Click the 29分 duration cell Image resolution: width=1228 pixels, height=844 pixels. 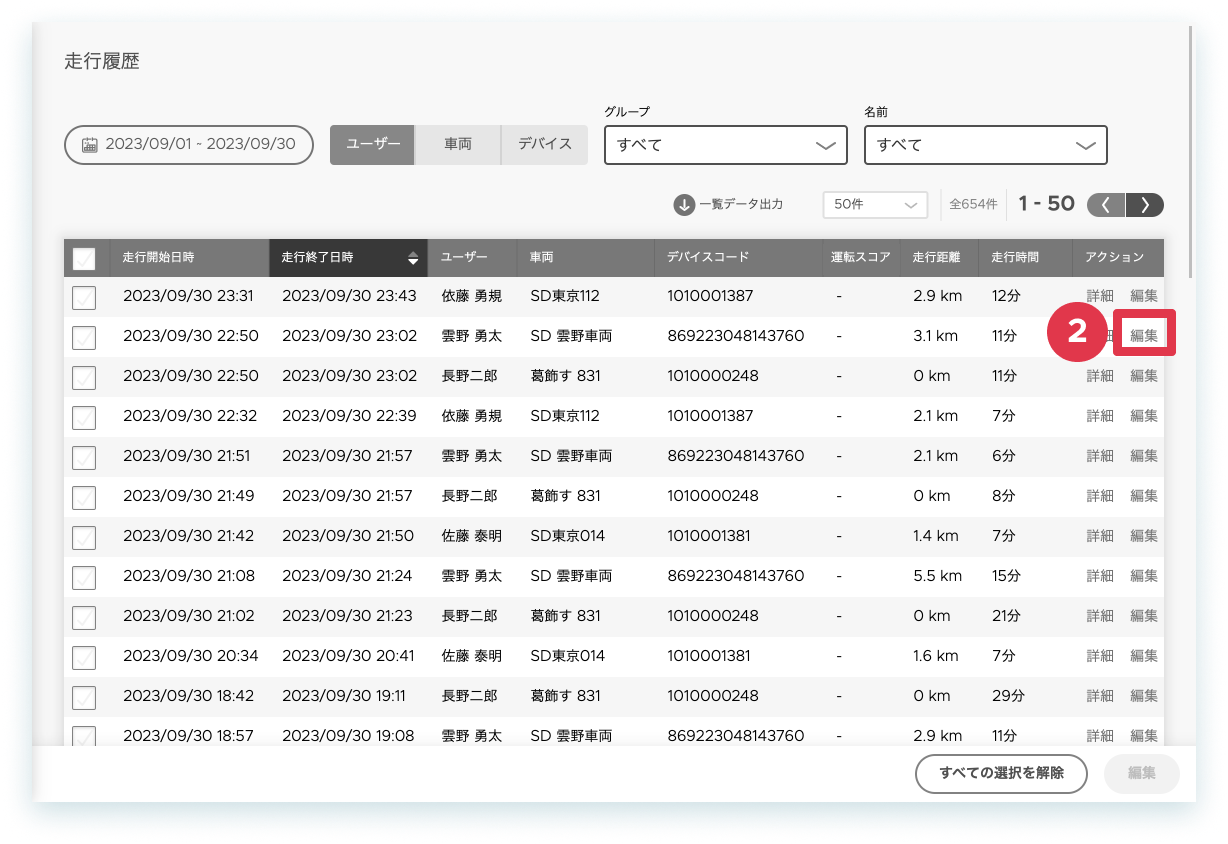click(x=1009, y=696)
